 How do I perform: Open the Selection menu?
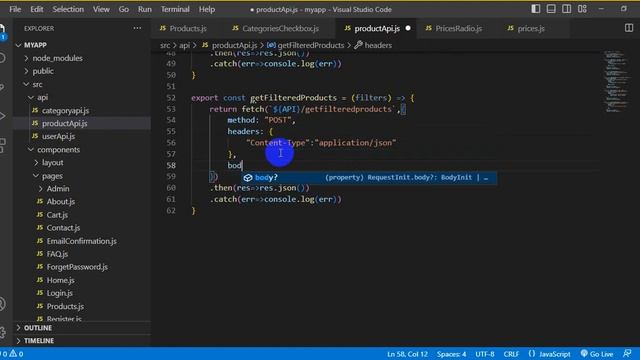click(x=68, y=9)
